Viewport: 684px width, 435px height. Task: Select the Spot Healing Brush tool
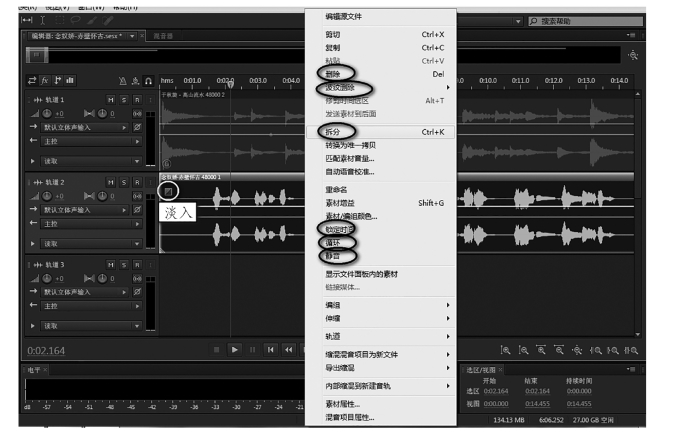pos(108,20)
